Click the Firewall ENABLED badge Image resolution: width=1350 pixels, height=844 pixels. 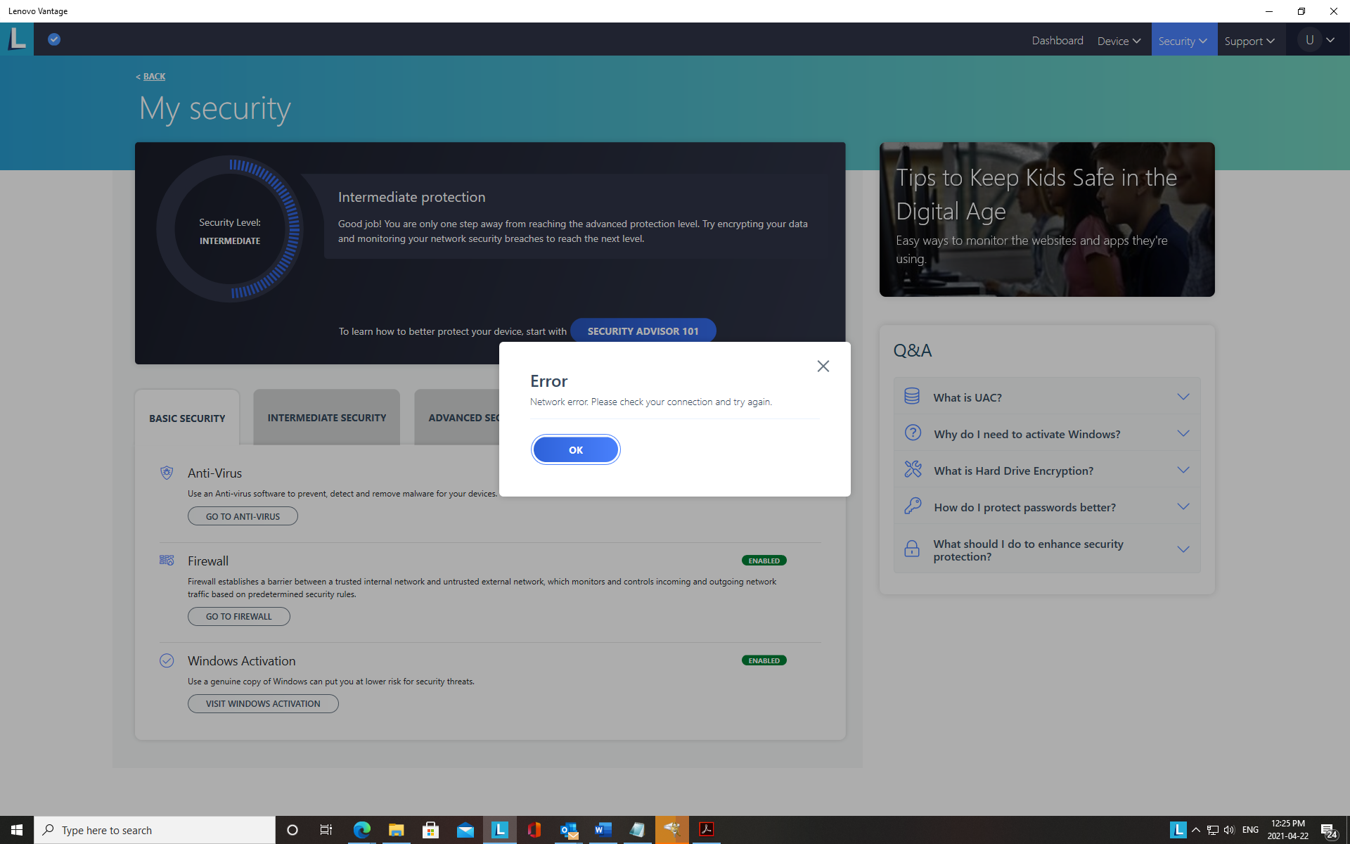point(764,561)
